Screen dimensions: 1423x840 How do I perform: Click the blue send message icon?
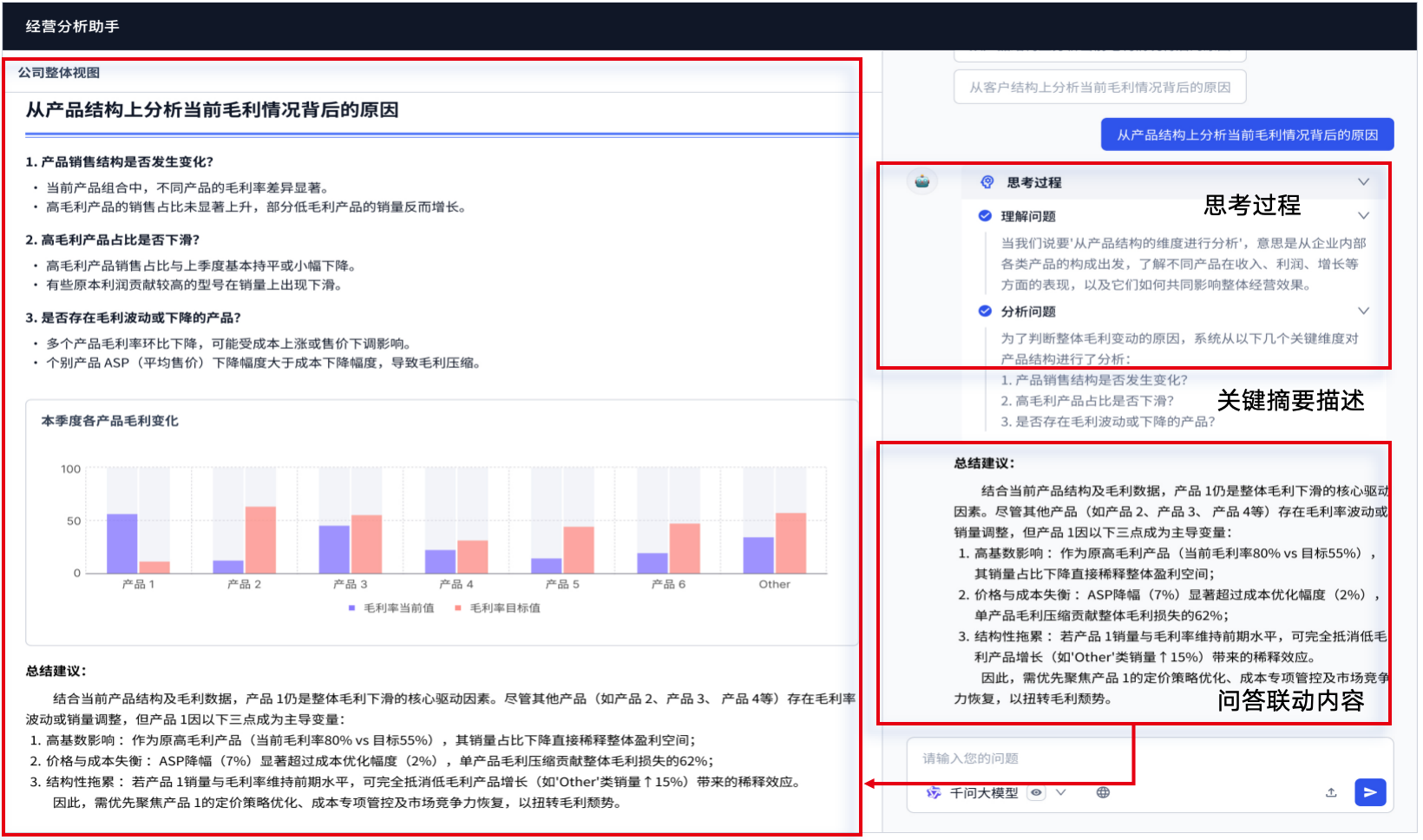[1372, 792]
